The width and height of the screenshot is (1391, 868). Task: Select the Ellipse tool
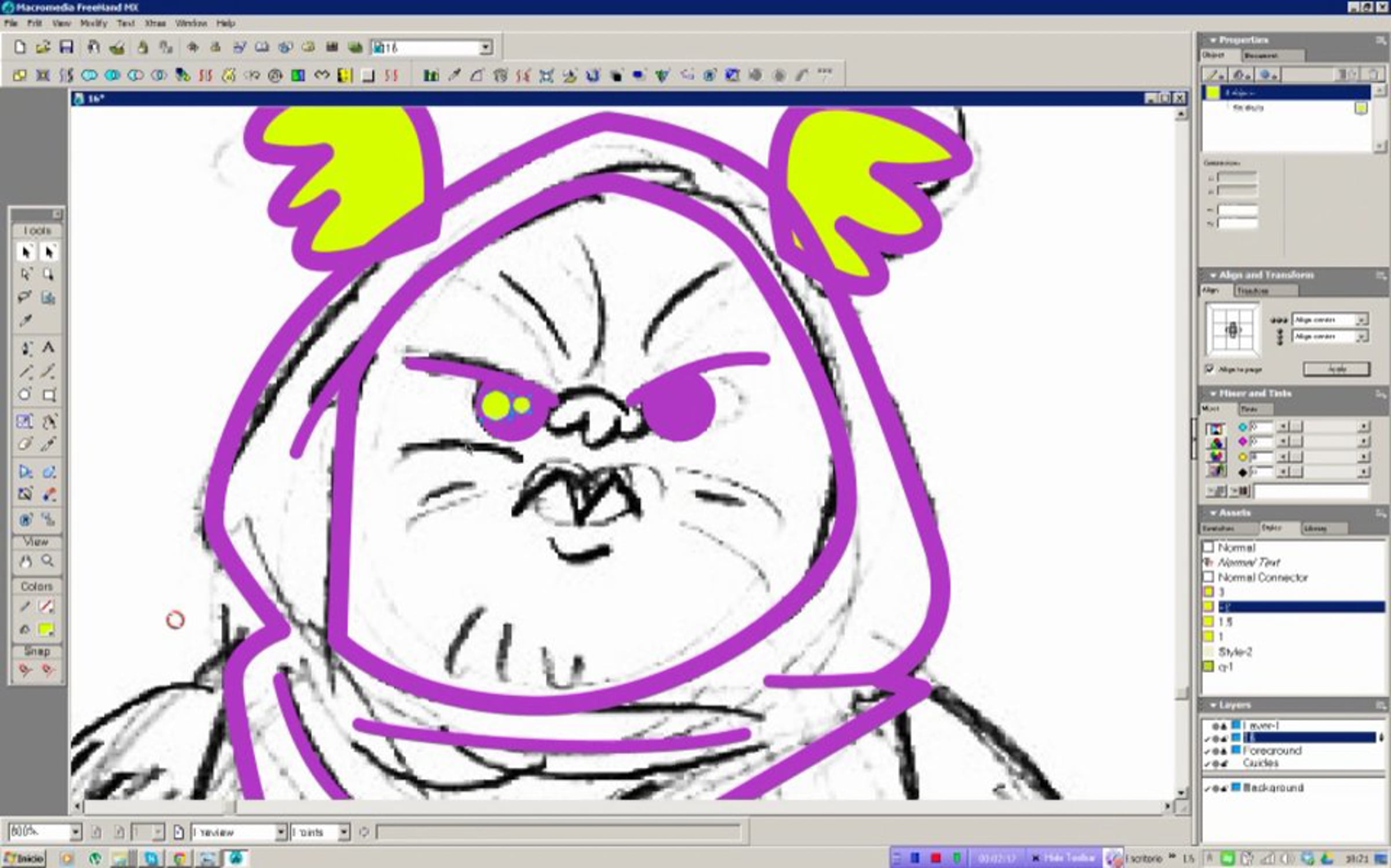point(25,395)
